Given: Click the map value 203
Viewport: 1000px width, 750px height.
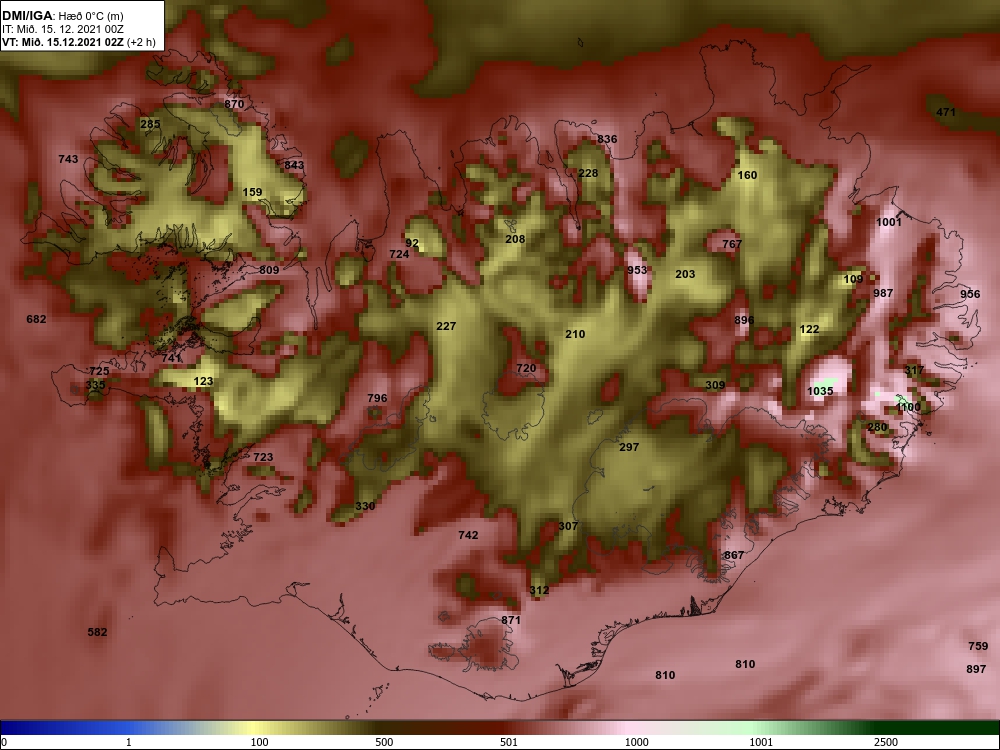Looking at the screenshot, I should (x=685, y=274).
